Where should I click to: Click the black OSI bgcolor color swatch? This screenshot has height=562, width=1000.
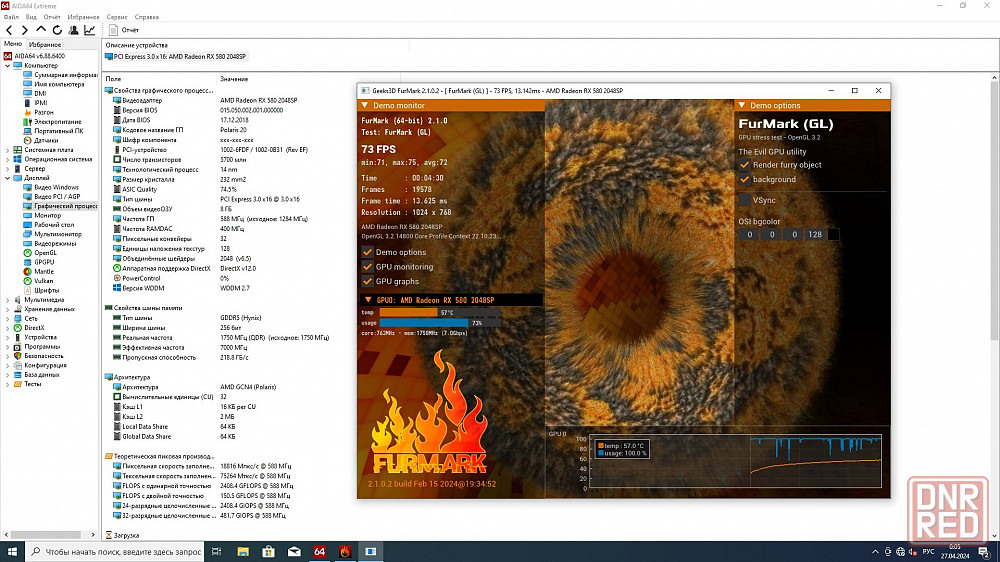coord(833,235)
